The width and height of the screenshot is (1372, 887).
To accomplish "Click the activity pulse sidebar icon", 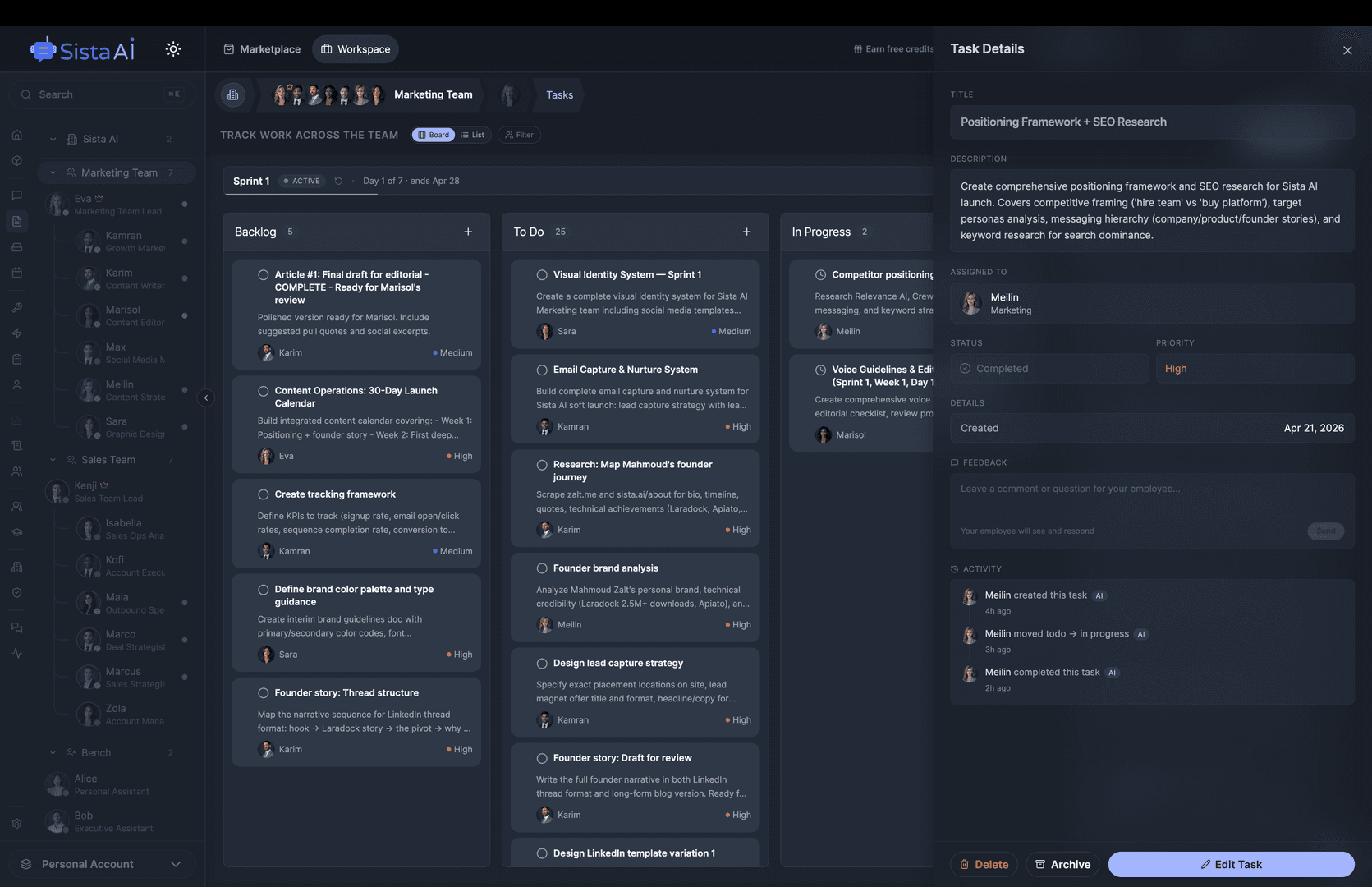I will [x=16, y=653].
